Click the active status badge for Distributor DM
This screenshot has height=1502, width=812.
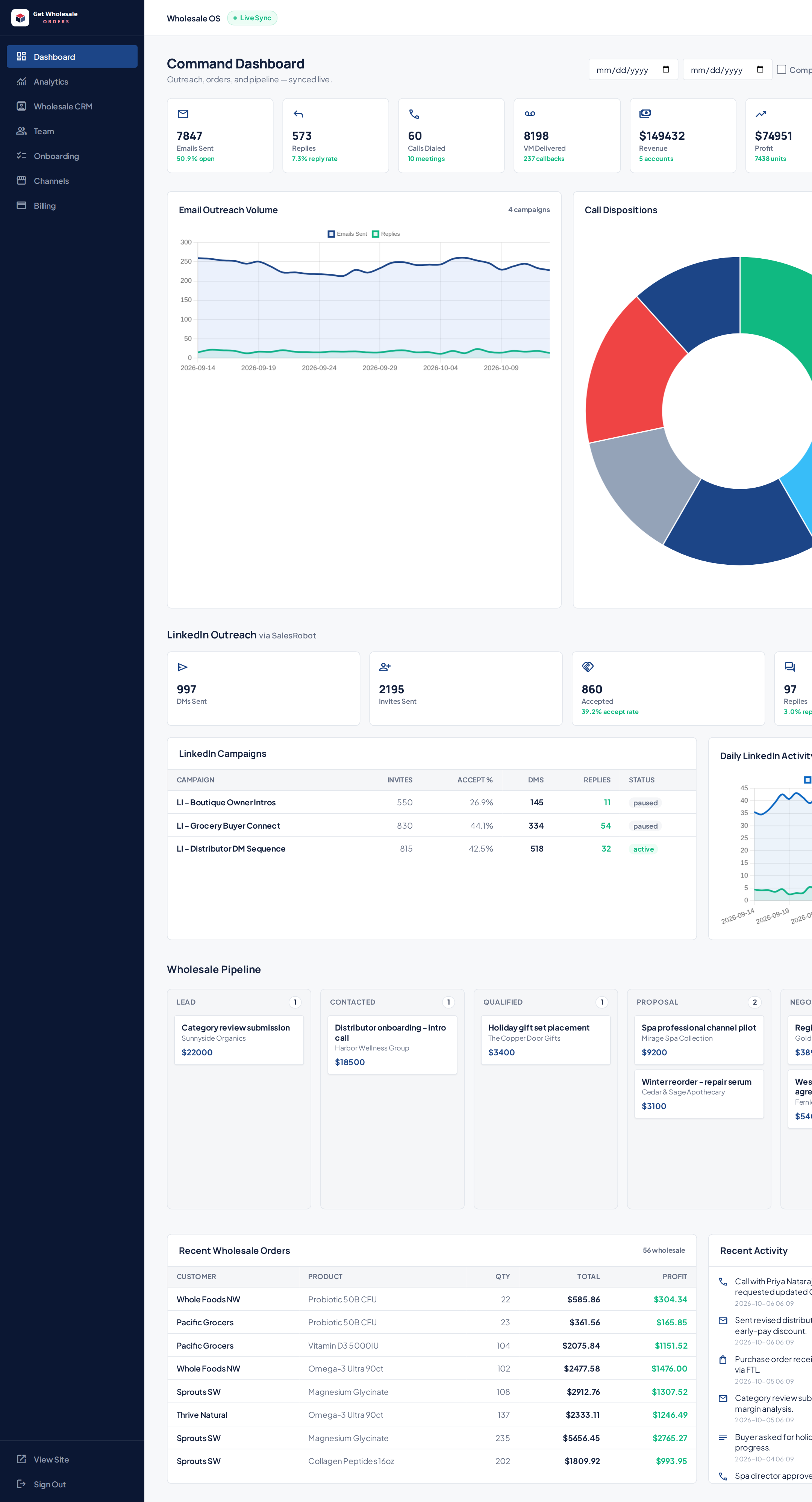tap(644, 849)
